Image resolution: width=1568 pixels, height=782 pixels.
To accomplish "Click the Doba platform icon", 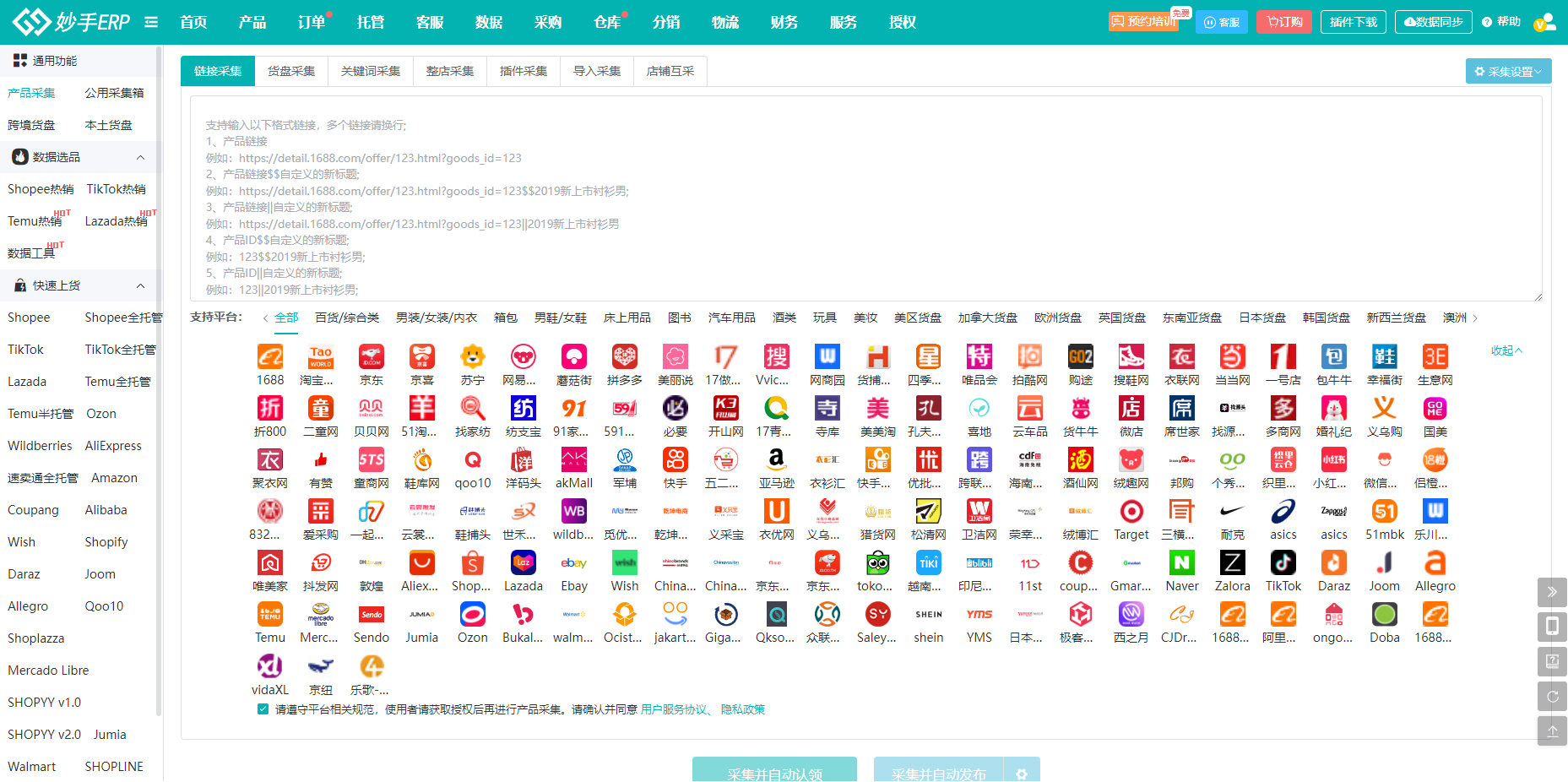I will pyautogui.click(x=1385, y=614).
